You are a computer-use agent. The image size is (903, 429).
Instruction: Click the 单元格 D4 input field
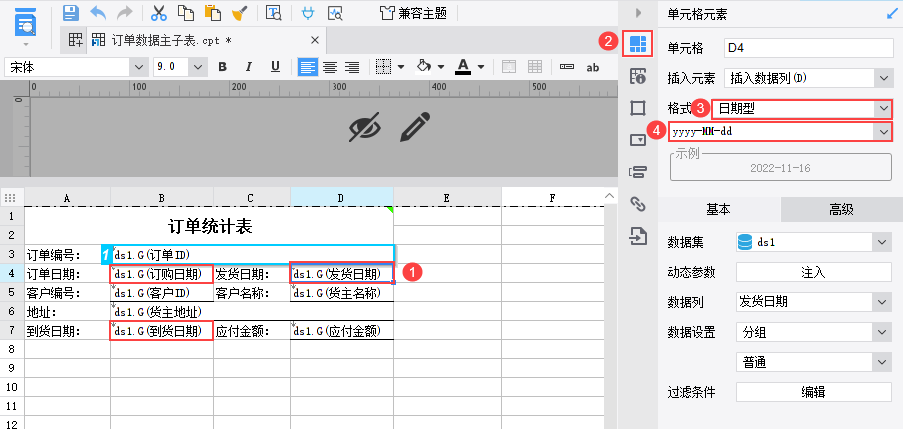(808, 48)
